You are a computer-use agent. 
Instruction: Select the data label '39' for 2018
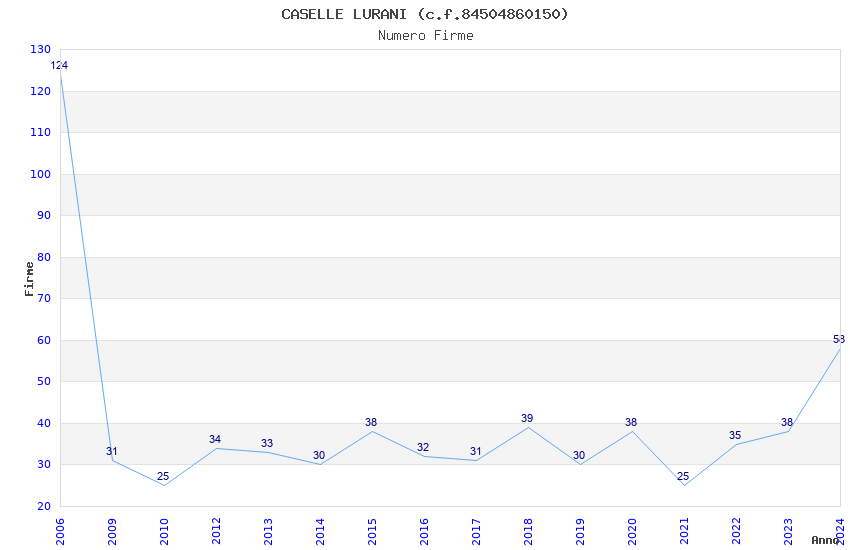527,418
